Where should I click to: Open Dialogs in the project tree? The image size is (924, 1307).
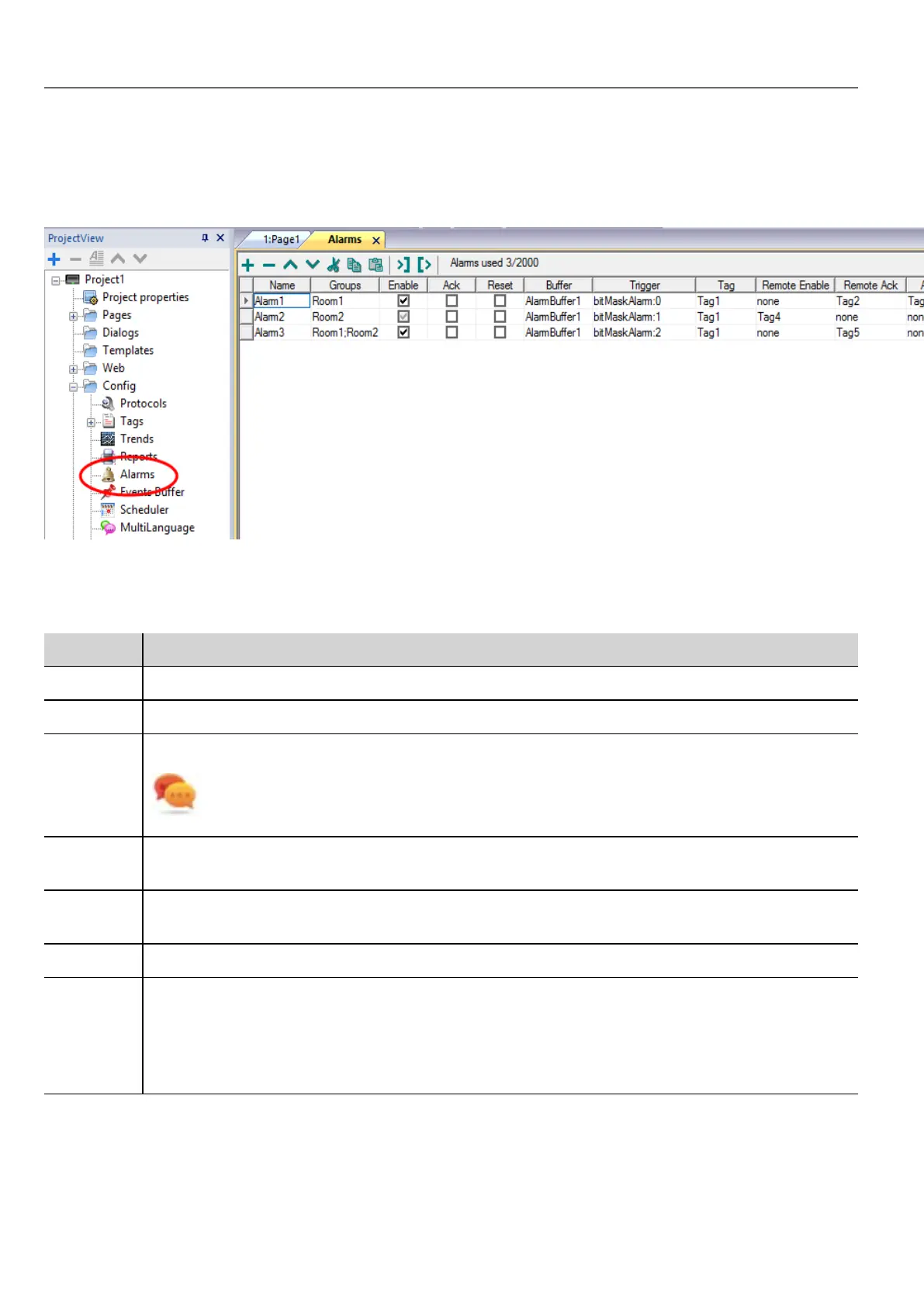pos(120,333)
